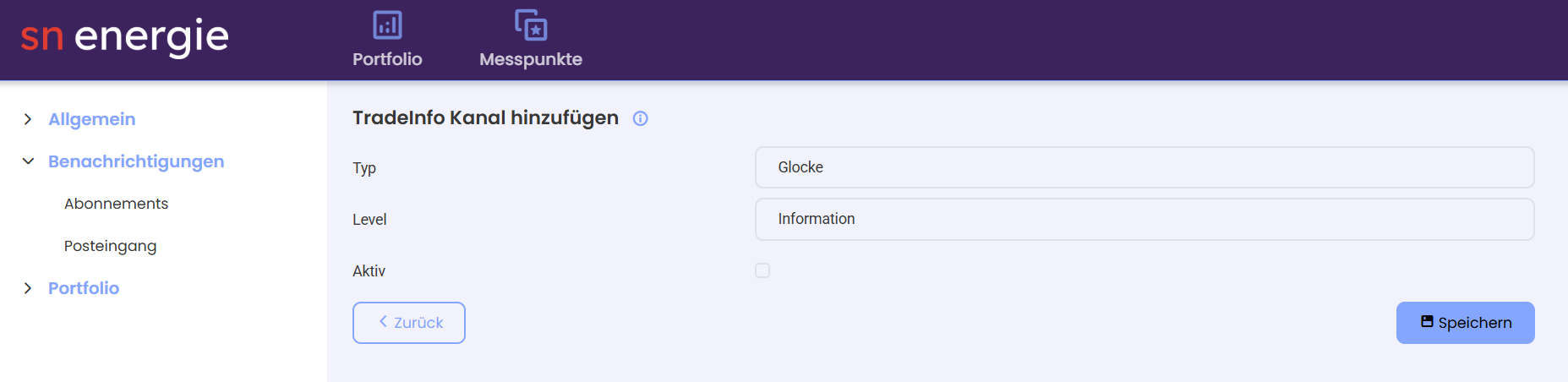Open the Allgemein sidebar link

point(92,119)
